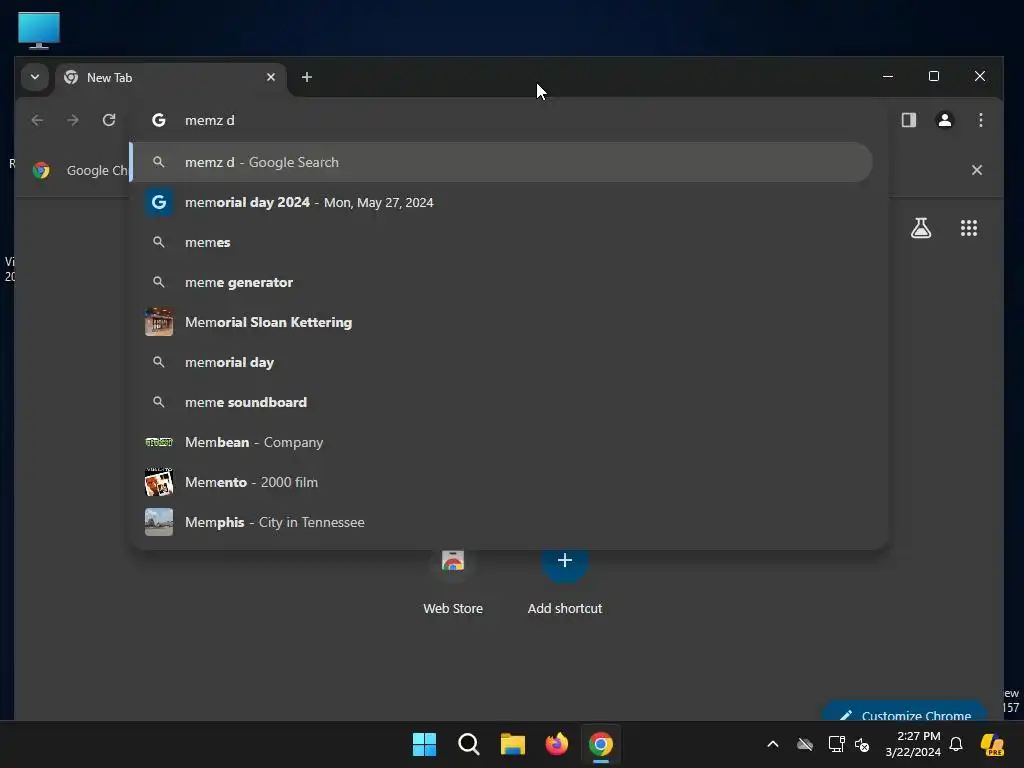Click the muted volume tray icon

point(862,744)
